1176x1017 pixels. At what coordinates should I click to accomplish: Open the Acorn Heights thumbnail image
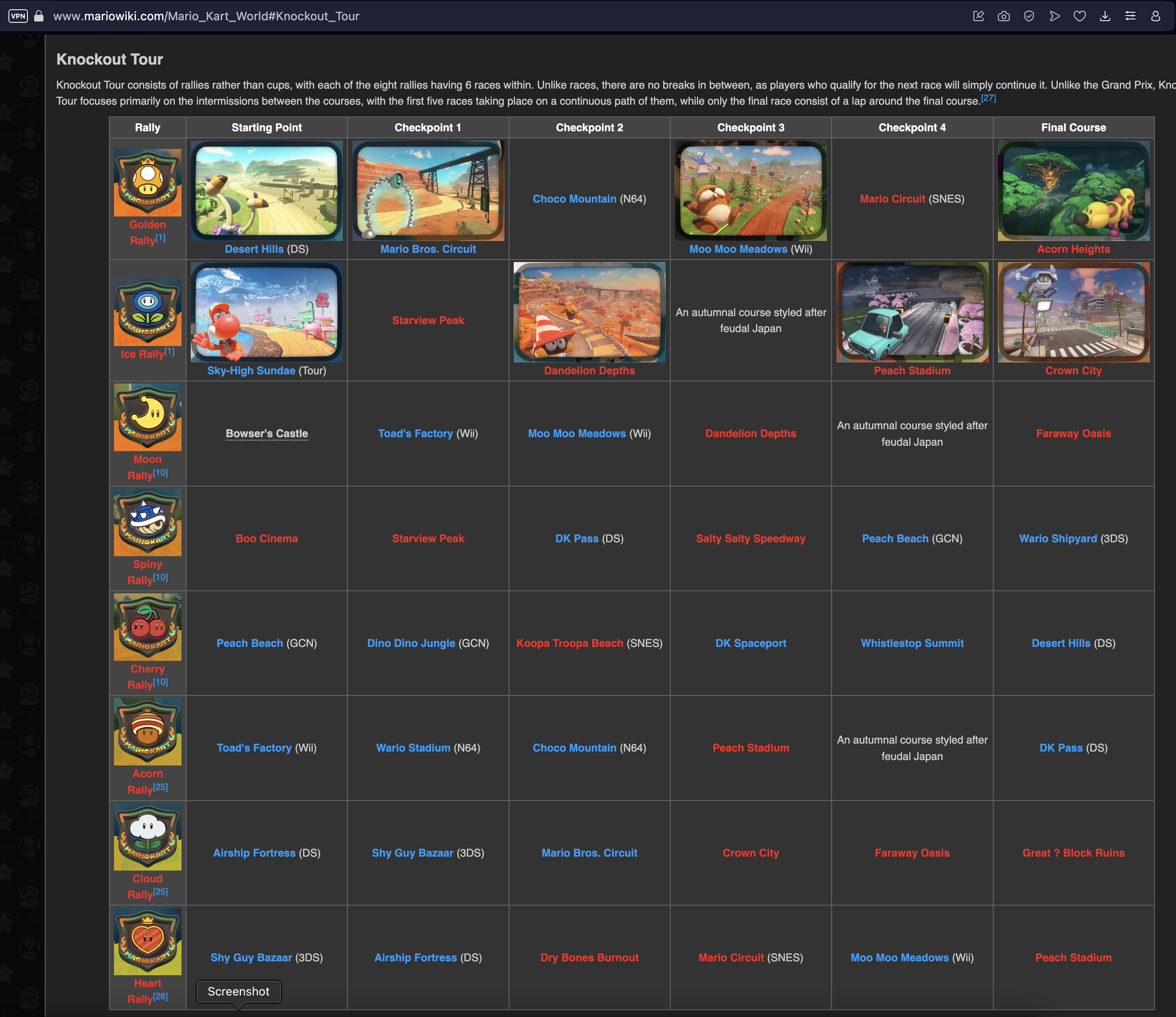click(1073, 191)
